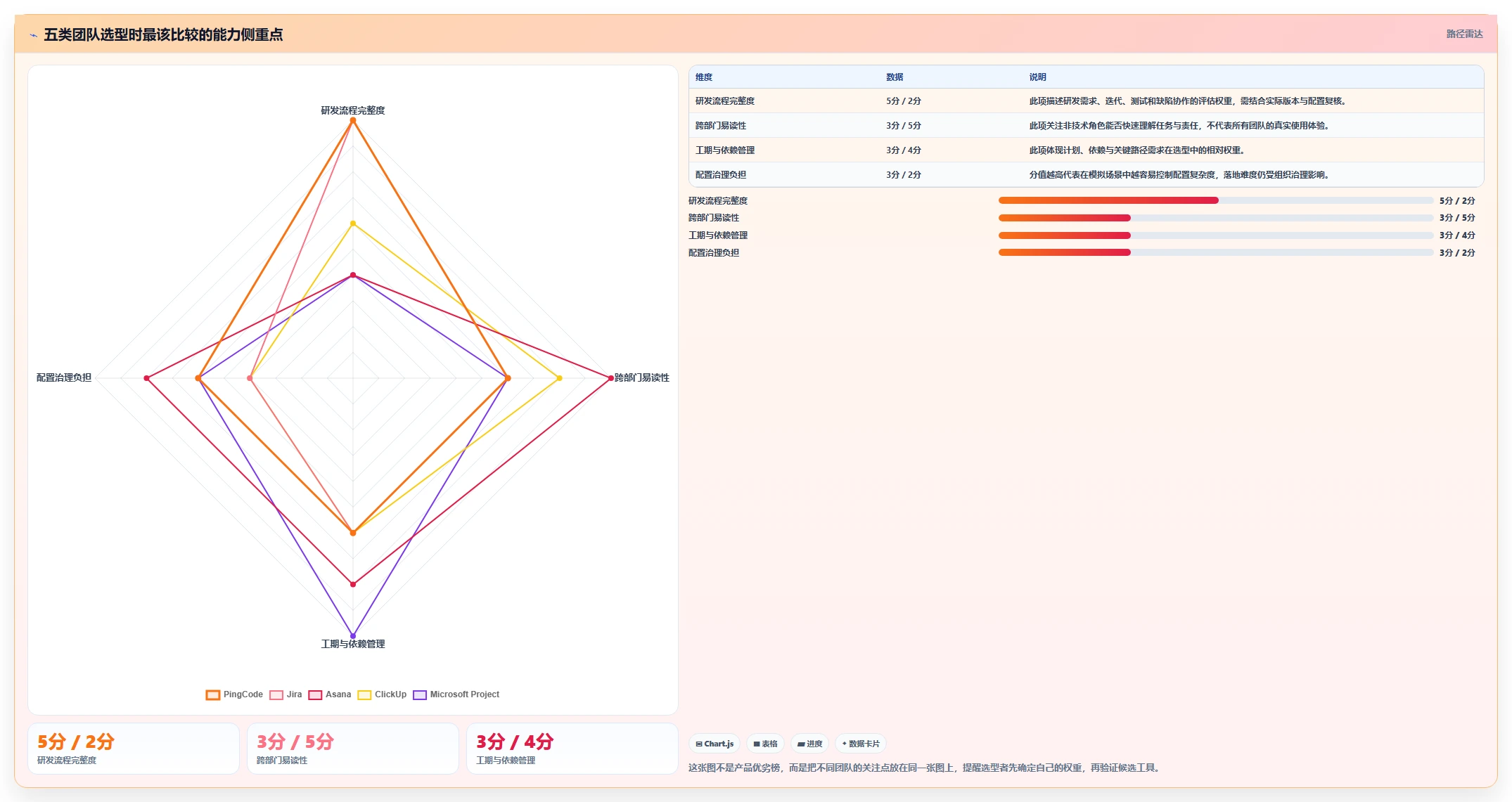Click table cell 工期与依赖管理 in third row
The width and height of the screenshot is (1512, 802).
tap(725, 150)
